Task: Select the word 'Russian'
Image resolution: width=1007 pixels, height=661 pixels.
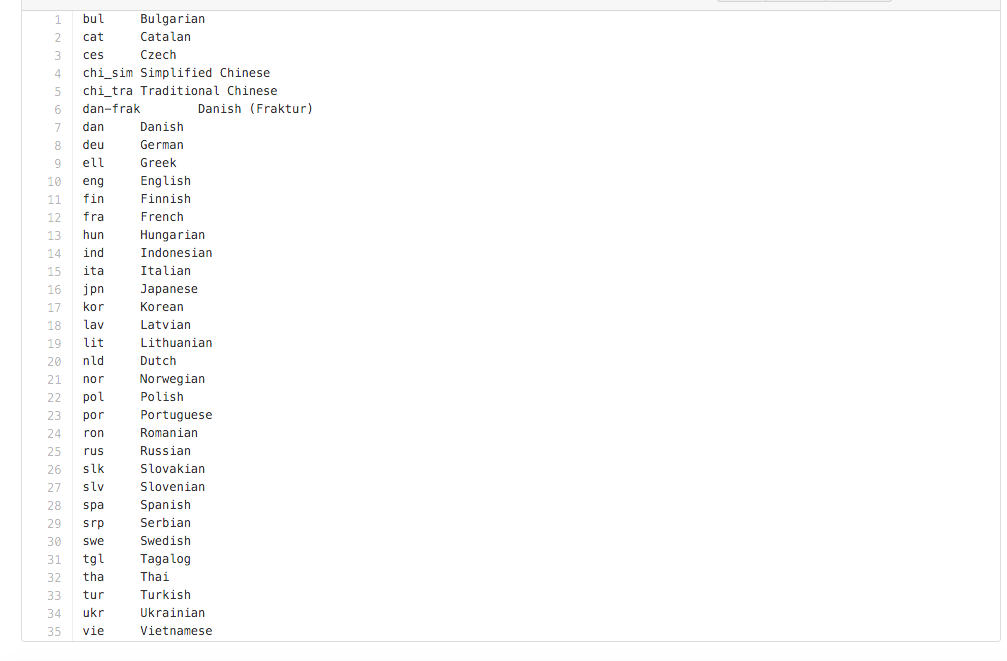Action: (166, 451)
